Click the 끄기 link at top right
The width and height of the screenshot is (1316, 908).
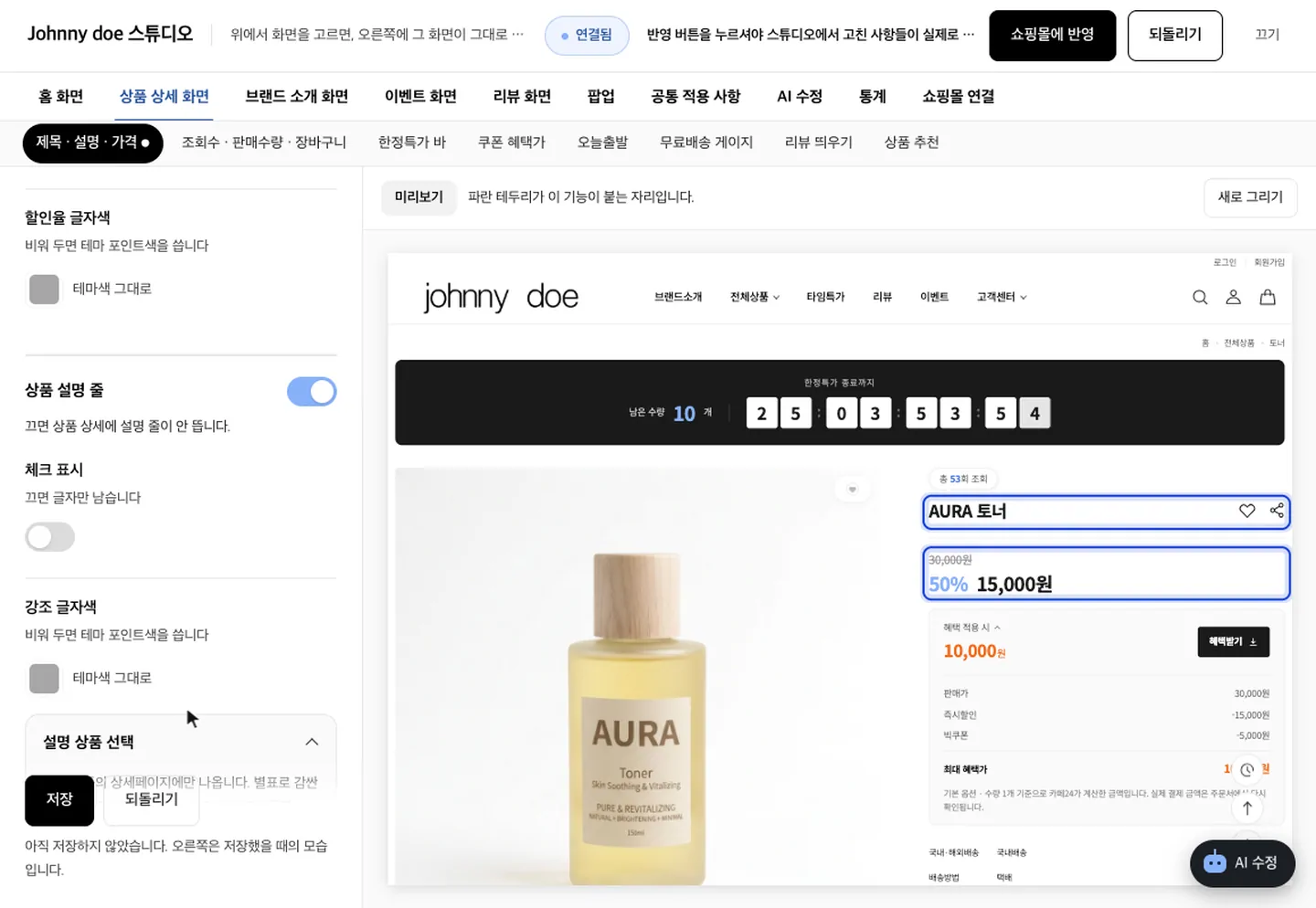(x=1268, y=35)
